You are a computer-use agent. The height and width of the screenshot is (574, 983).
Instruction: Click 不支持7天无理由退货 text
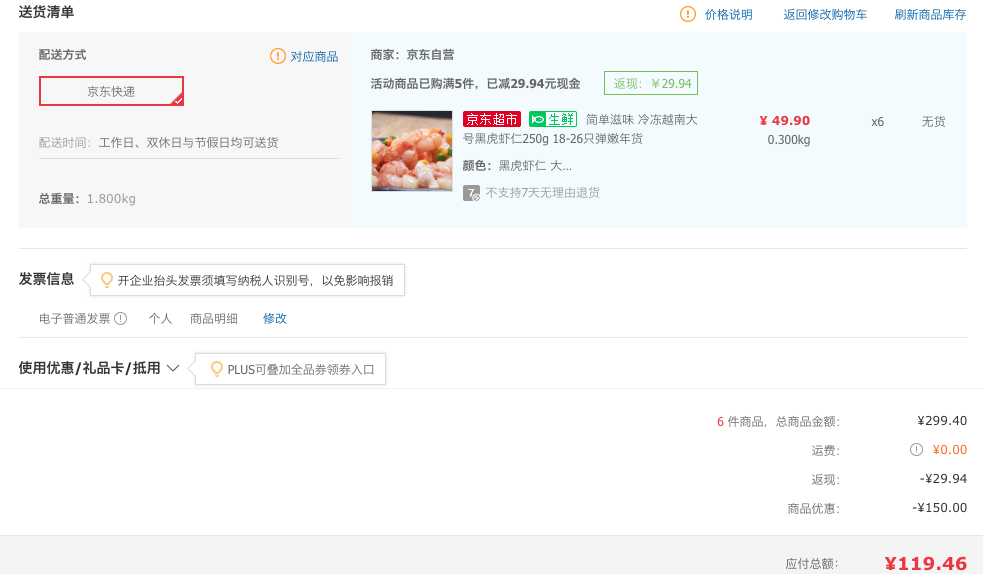(542, 192)
